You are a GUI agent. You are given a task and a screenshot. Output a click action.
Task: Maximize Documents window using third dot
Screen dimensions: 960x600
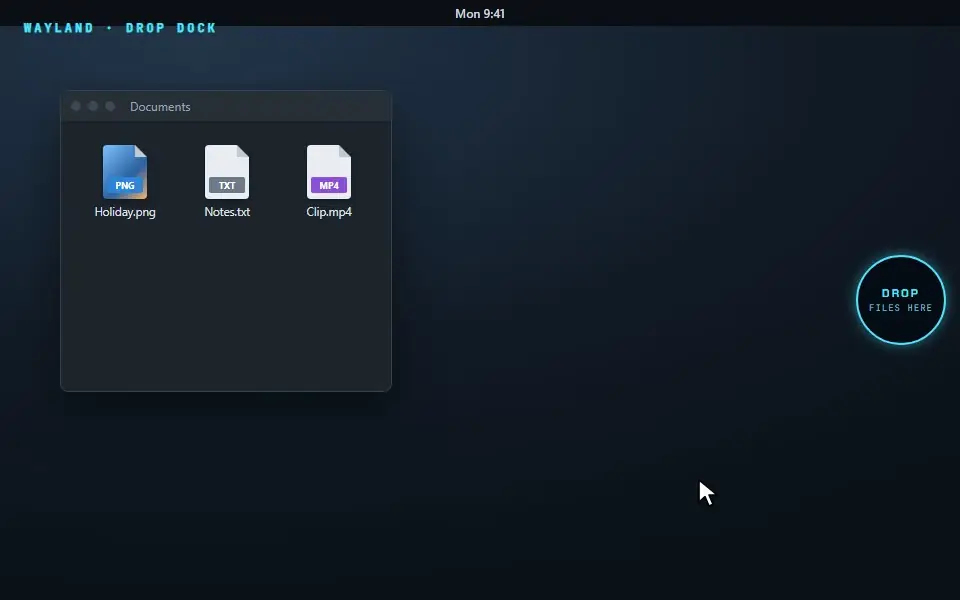110,106
